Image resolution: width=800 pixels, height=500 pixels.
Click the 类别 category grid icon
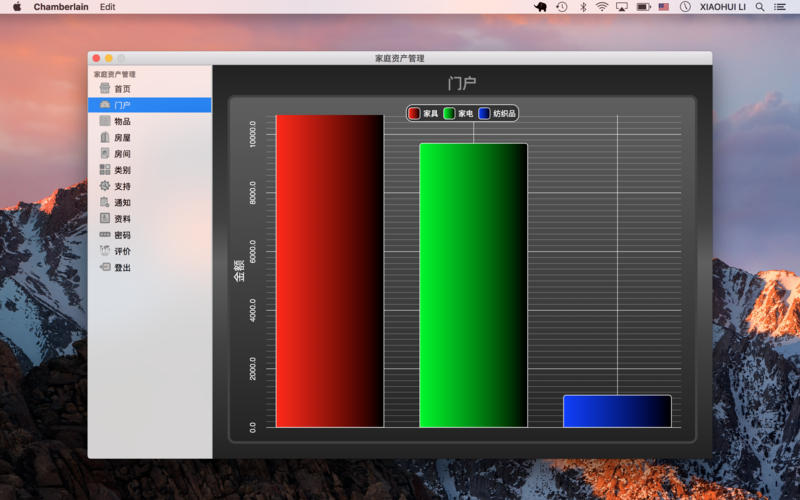pyautogui.click(x=105, y=169)
